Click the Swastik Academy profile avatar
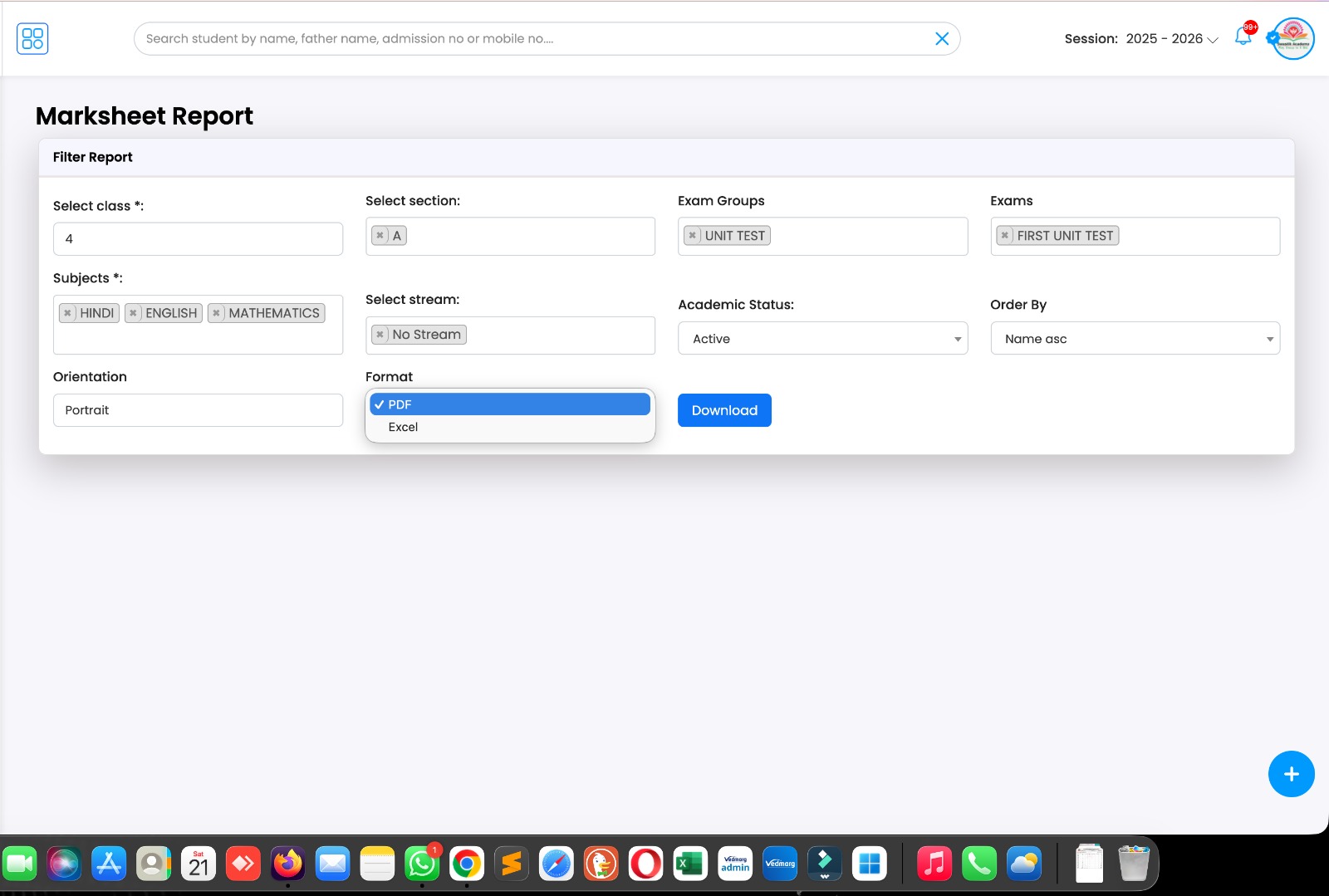The width and height of the screenshot is (1329, 896). point(1291,38)
